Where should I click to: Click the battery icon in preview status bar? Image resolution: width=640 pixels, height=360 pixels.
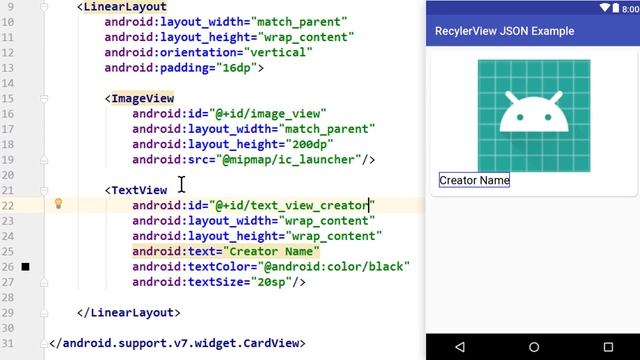[616, 8]
